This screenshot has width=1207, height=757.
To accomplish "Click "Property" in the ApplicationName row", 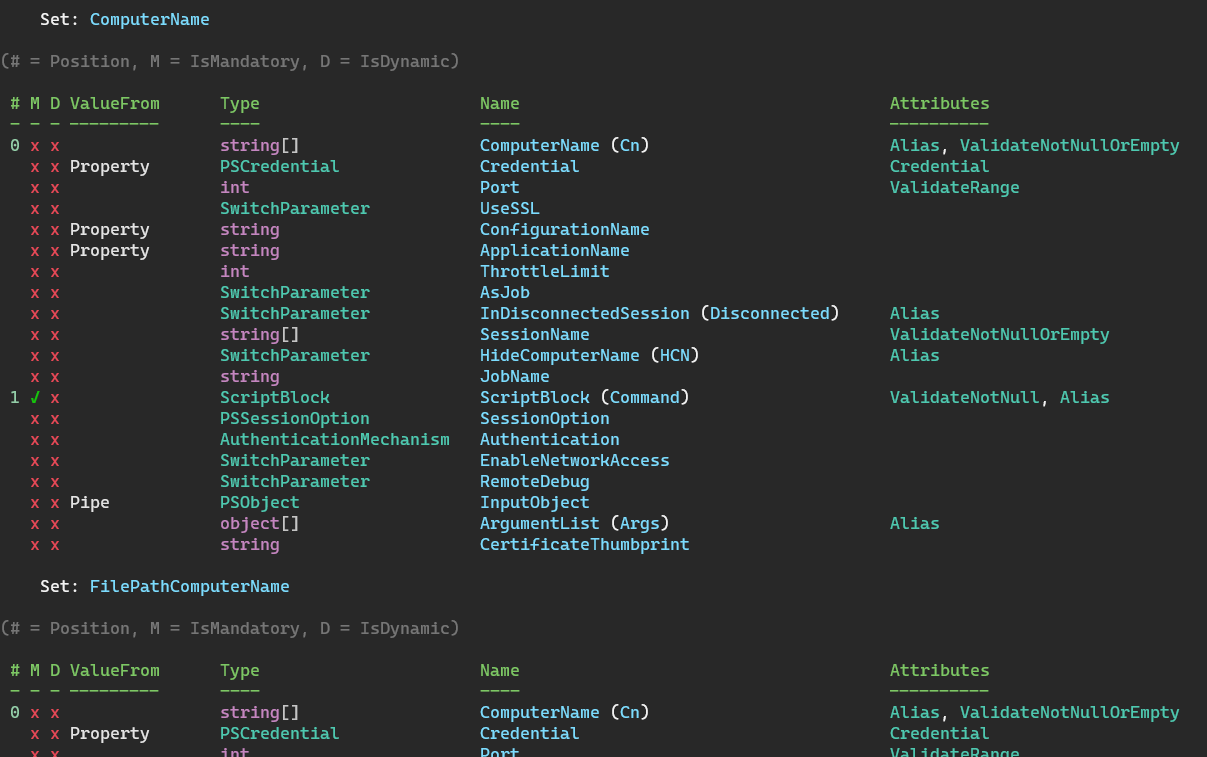I will (x=110, y=250).
